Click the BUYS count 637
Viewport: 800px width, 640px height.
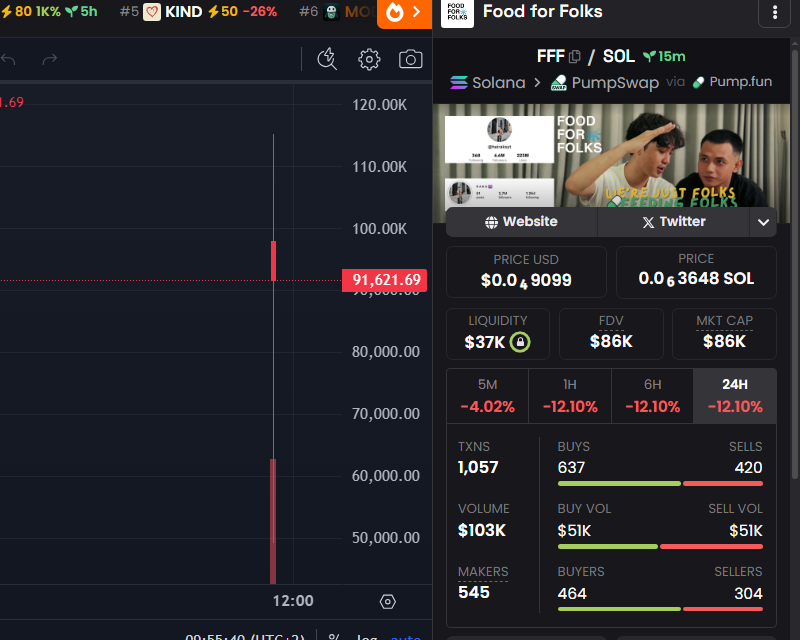[x=571, y=467]
